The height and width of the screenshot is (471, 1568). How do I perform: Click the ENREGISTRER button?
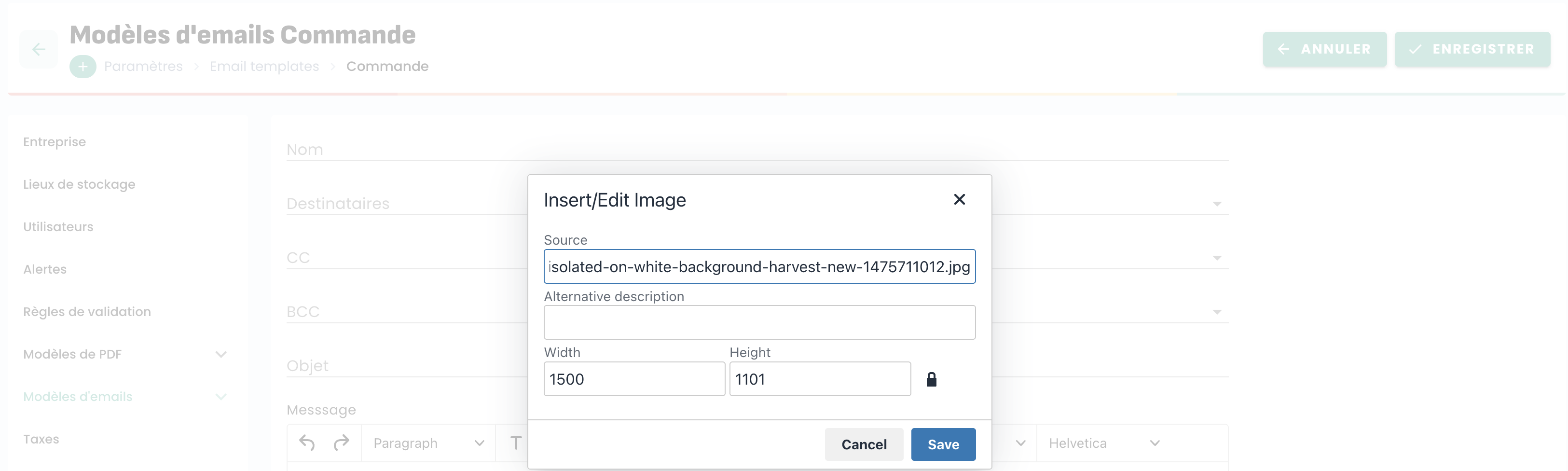1472,49
